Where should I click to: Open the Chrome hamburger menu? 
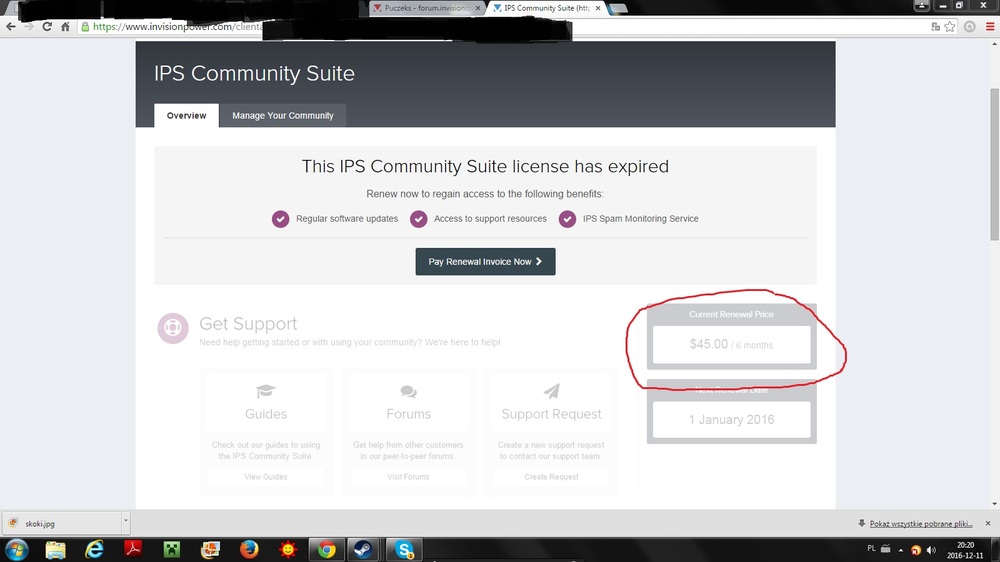[987, 27]
